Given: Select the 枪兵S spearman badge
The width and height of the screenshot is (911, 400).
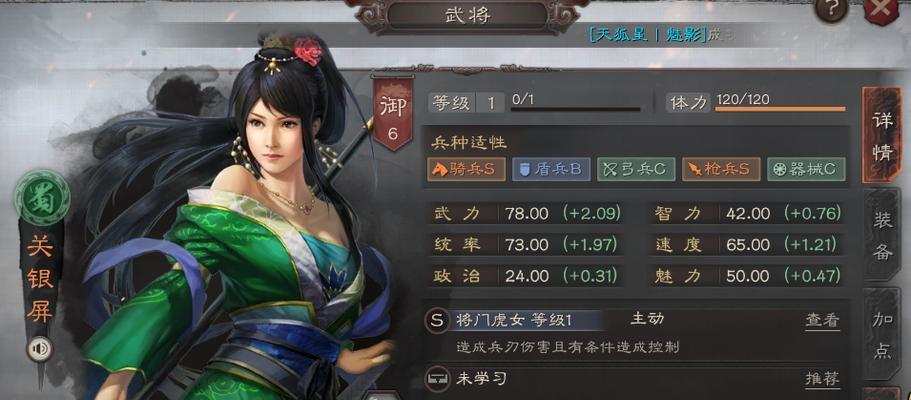Looking at the screenshot, I should pos(721,169).
